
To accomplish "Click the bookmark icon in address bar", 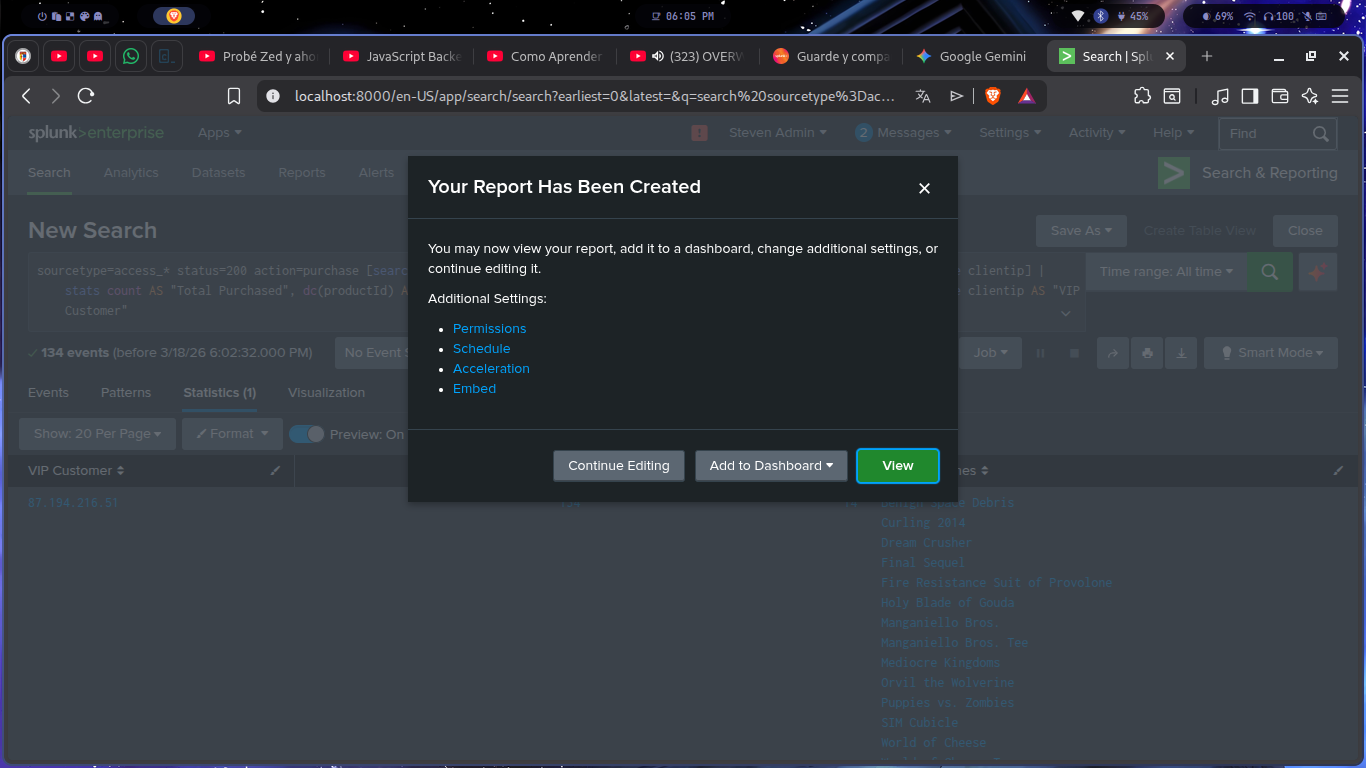I will pos(234,96).
